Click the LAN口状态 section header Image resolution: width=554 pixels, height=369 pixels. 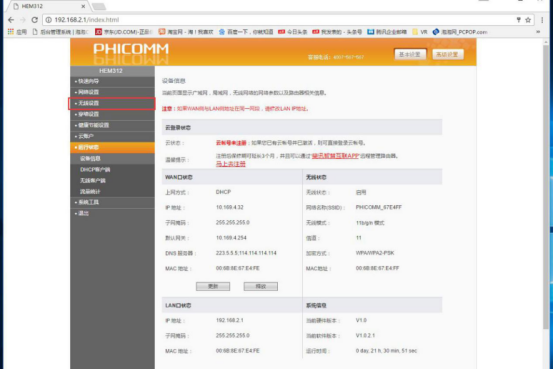[232, 305]
